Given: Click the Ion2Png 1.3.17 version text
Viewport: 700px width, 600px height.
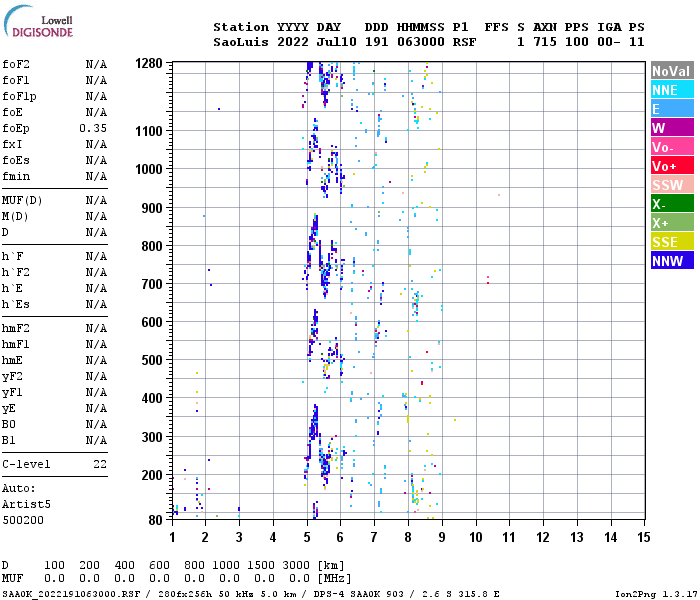Looking at the screenshot, I should point(656,594).
